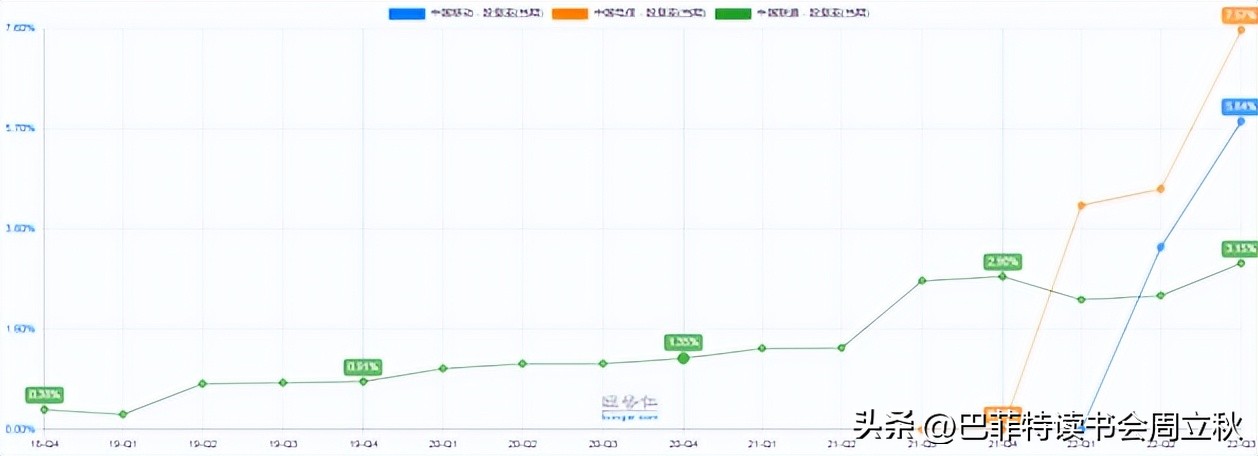
Task: Toggle the orange 中国电信 legend series
Action: click(630, 13)
